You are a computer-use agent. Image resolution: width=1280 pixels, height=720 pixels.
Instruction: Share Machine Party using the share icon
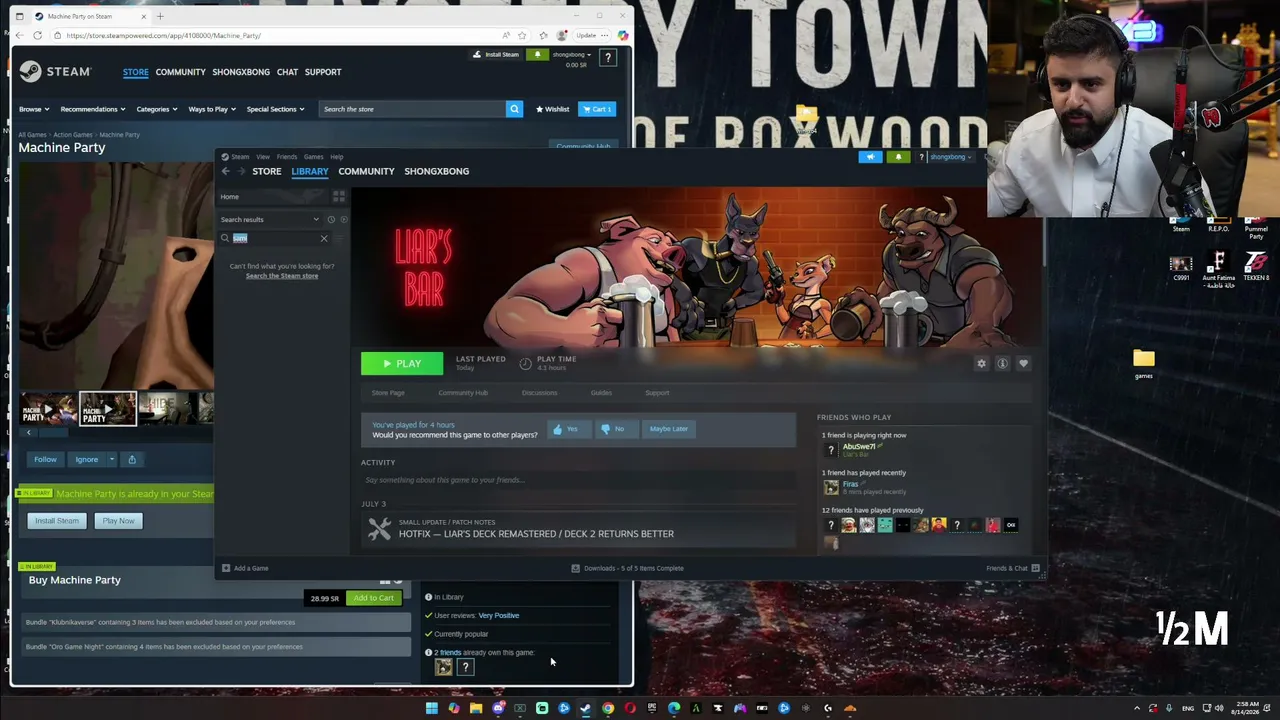tap(131, 459)
